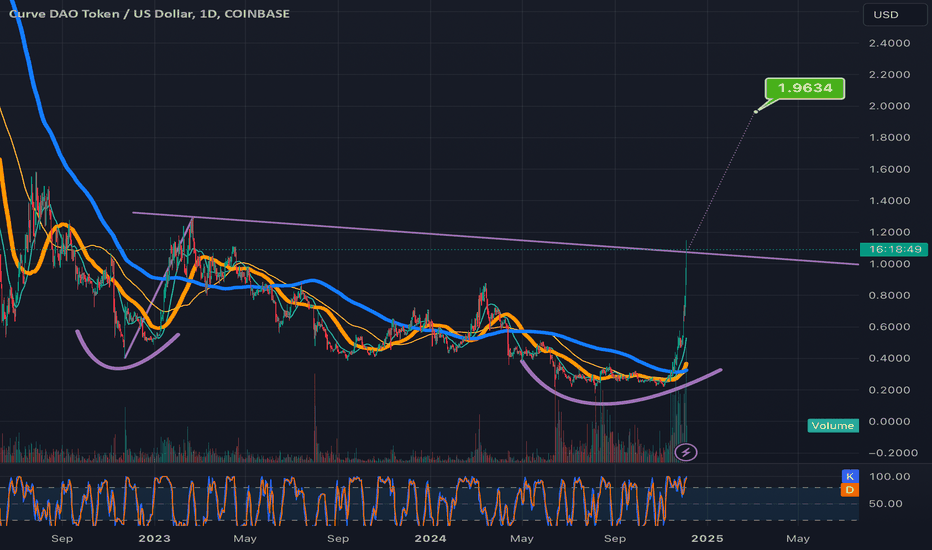
Task: Click the blue K stochastic label
Action: [850, 476]
